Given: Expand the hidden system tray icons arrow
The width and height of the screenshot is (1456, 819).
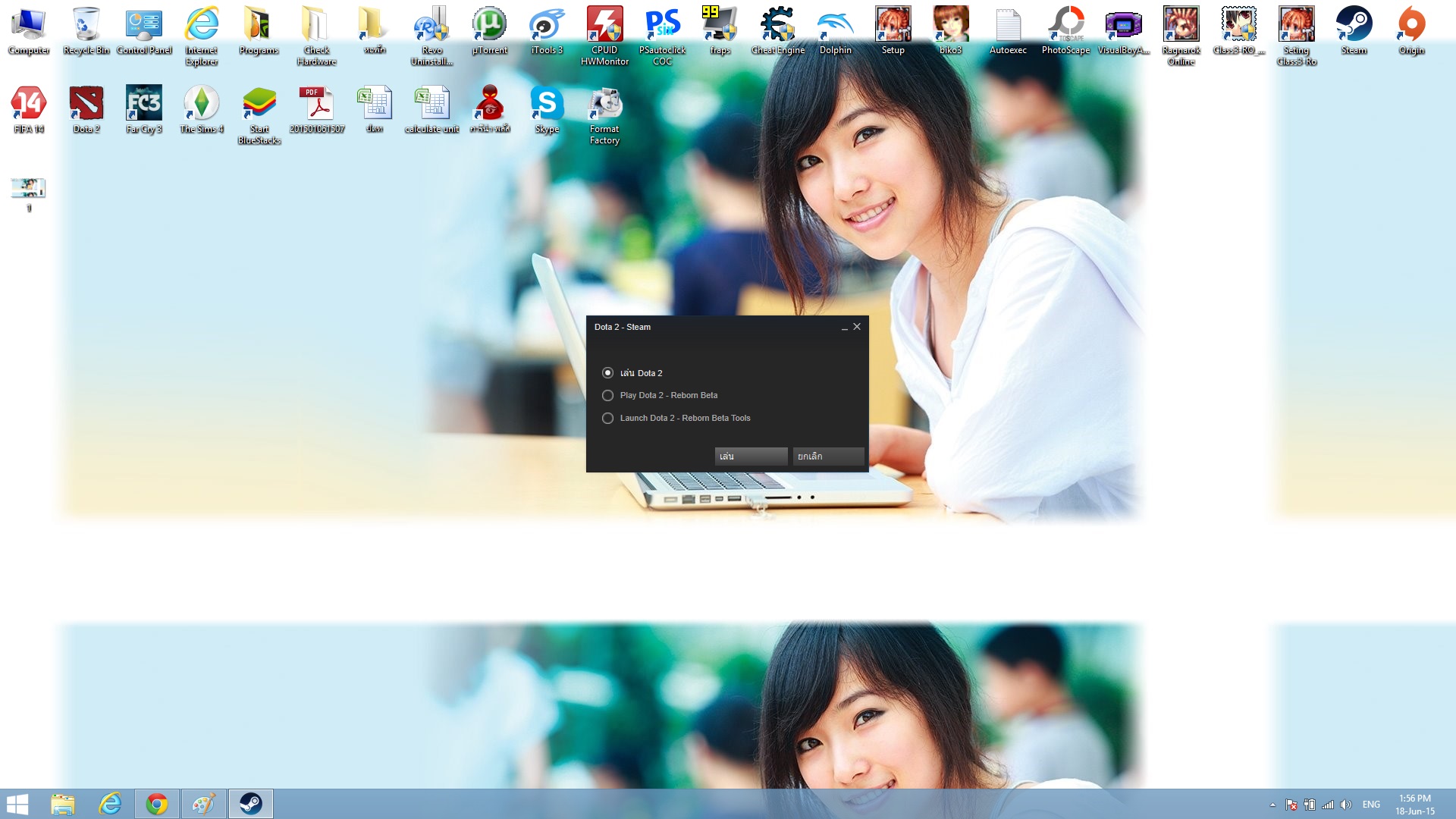Looking at the screenshot, I should click(x=1272, y=805).
